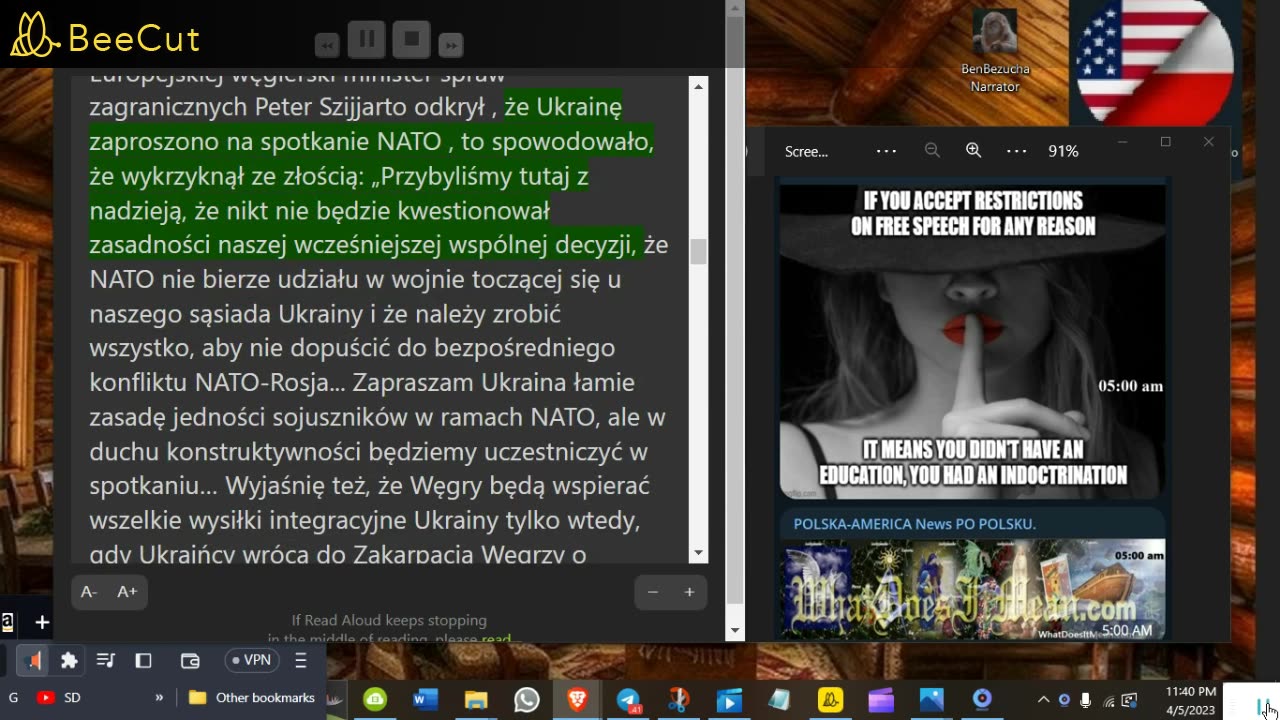Open the G bookmark
Screen dimensions: 1280x720
pos(14,698)
